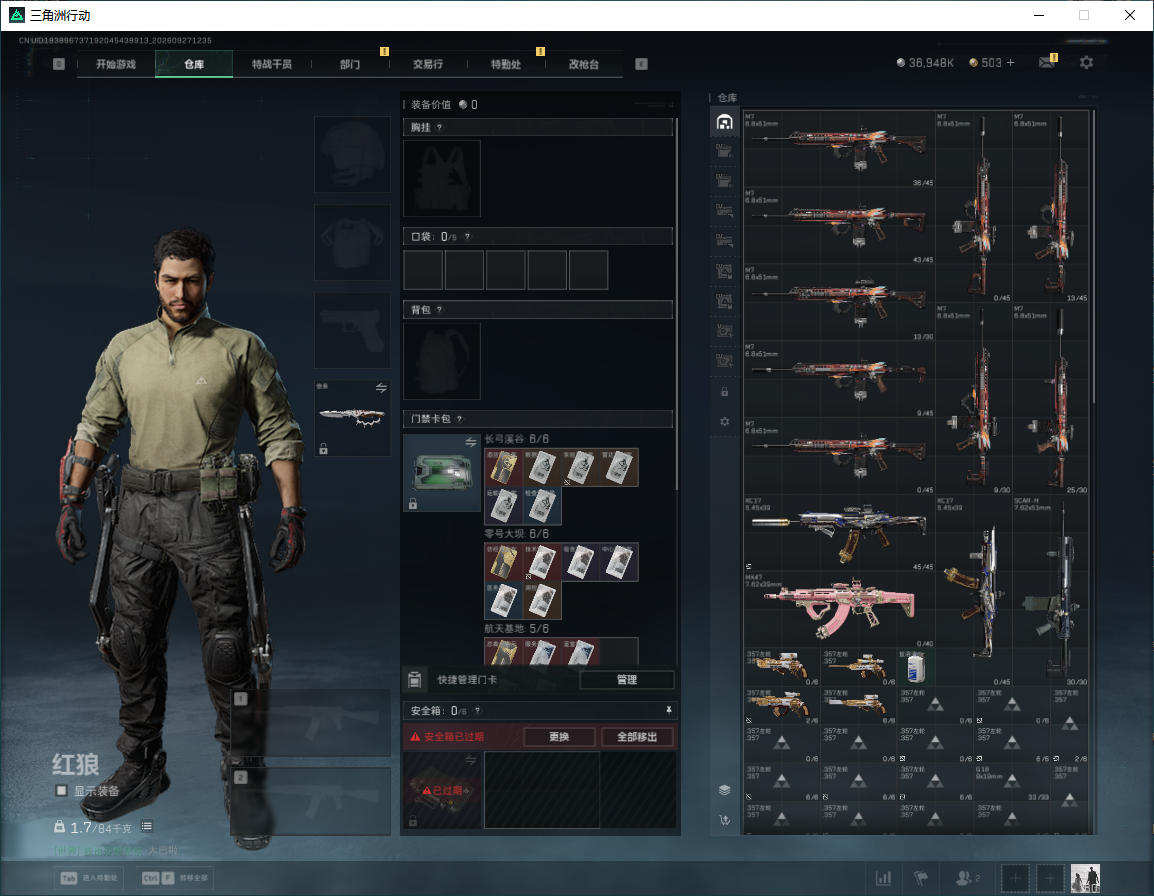Image resolution: width=1154 pixels, height=896 pixels.
Task: Click the warehouse sort icon below the layers icon
Action: [724, 820]
